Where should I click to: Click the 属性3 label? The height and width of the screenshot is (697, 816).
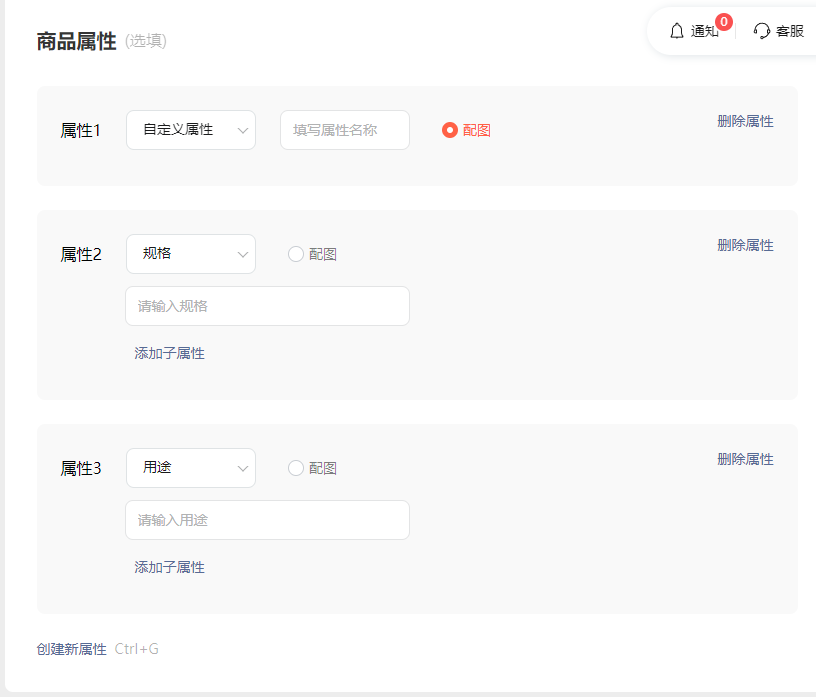(81, 468)
